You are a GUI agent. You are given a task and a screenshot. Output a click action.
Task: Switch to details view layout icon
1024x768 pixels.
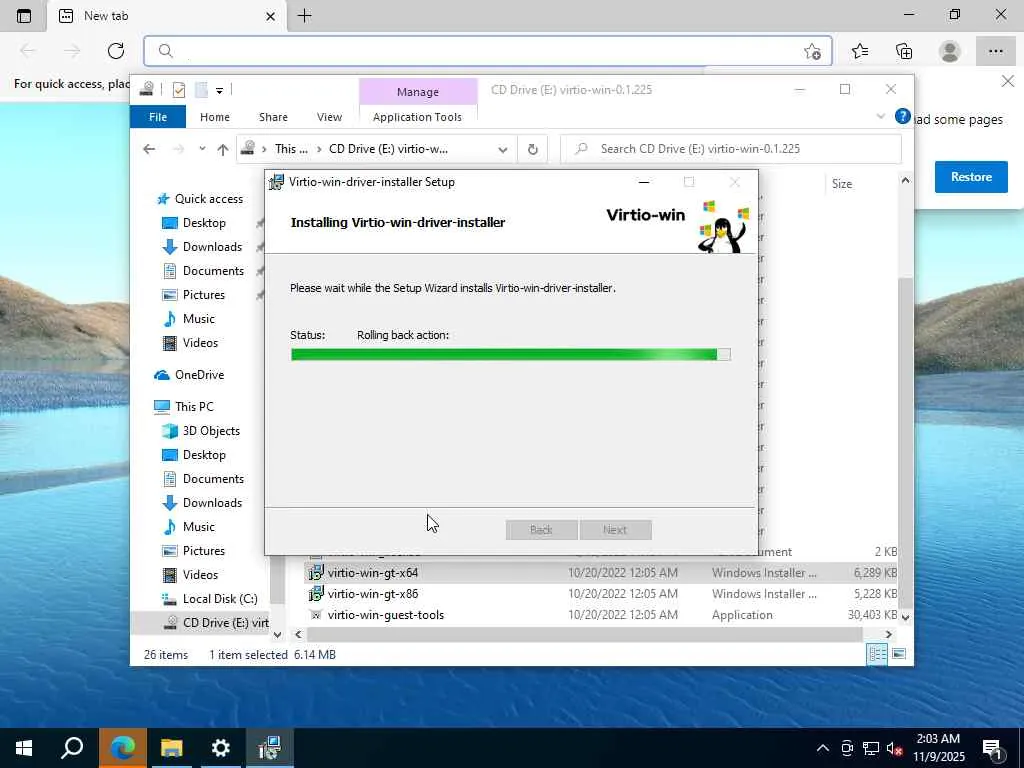point(877,654)
